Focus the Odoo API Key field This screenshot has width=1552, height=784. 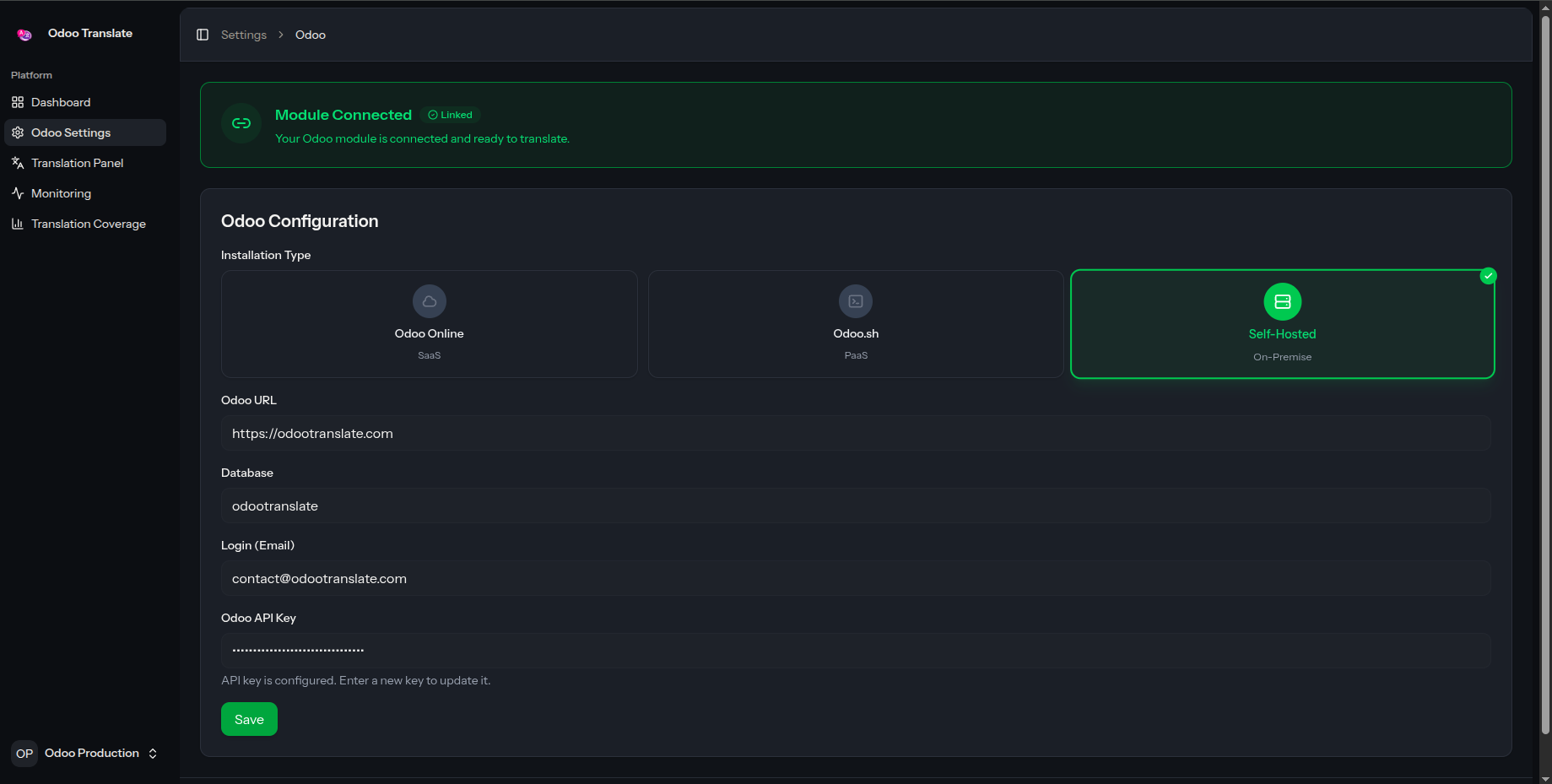[x=856, y=651]
